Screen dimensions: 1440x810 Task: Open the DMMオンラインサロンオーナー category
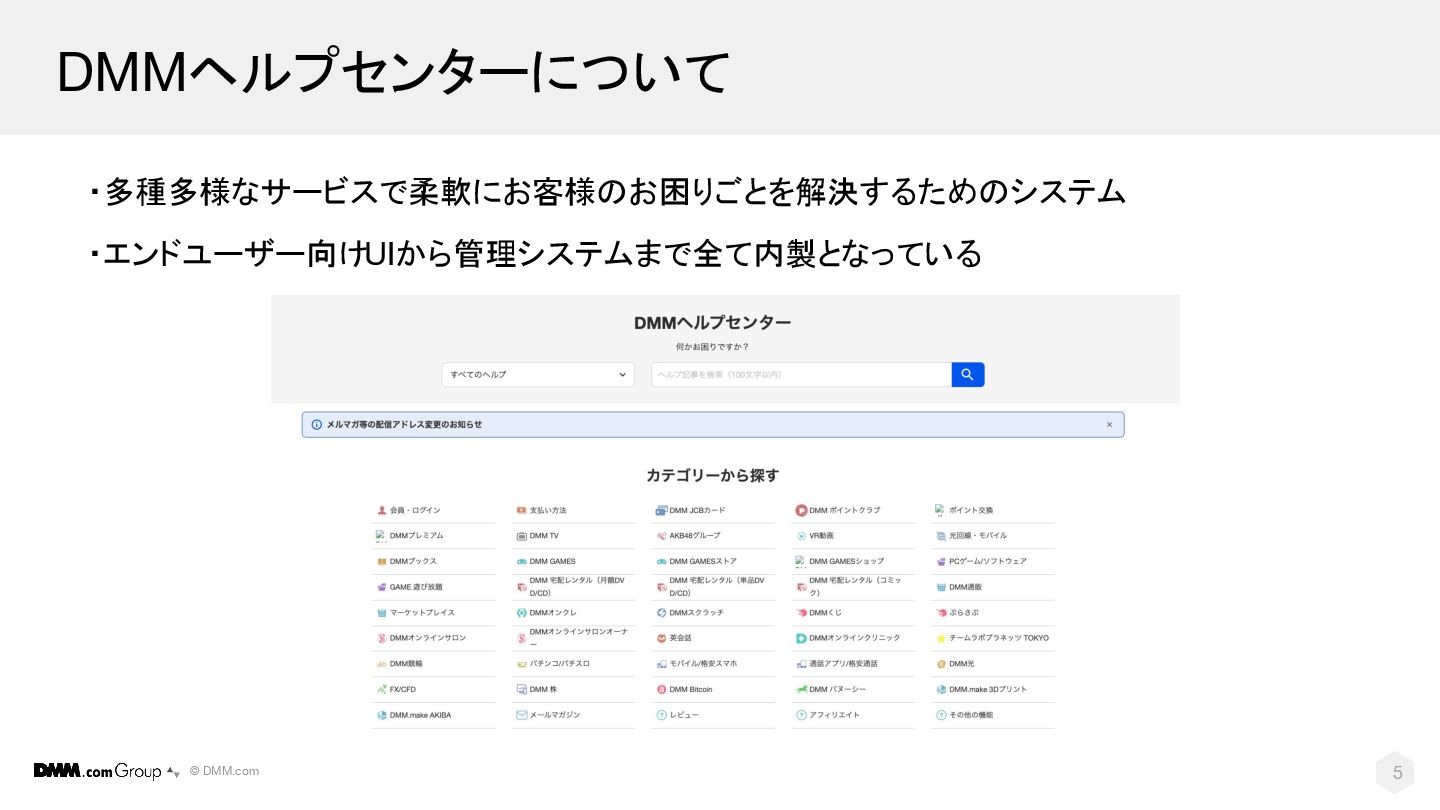tap(573, 638)
